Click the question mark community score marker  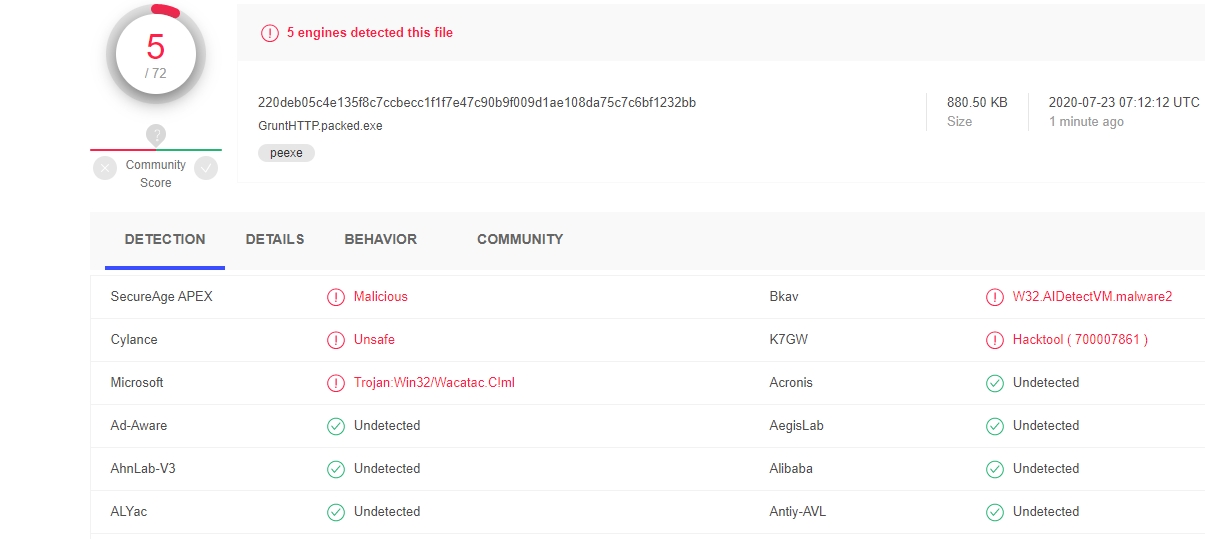click(155, 135)
